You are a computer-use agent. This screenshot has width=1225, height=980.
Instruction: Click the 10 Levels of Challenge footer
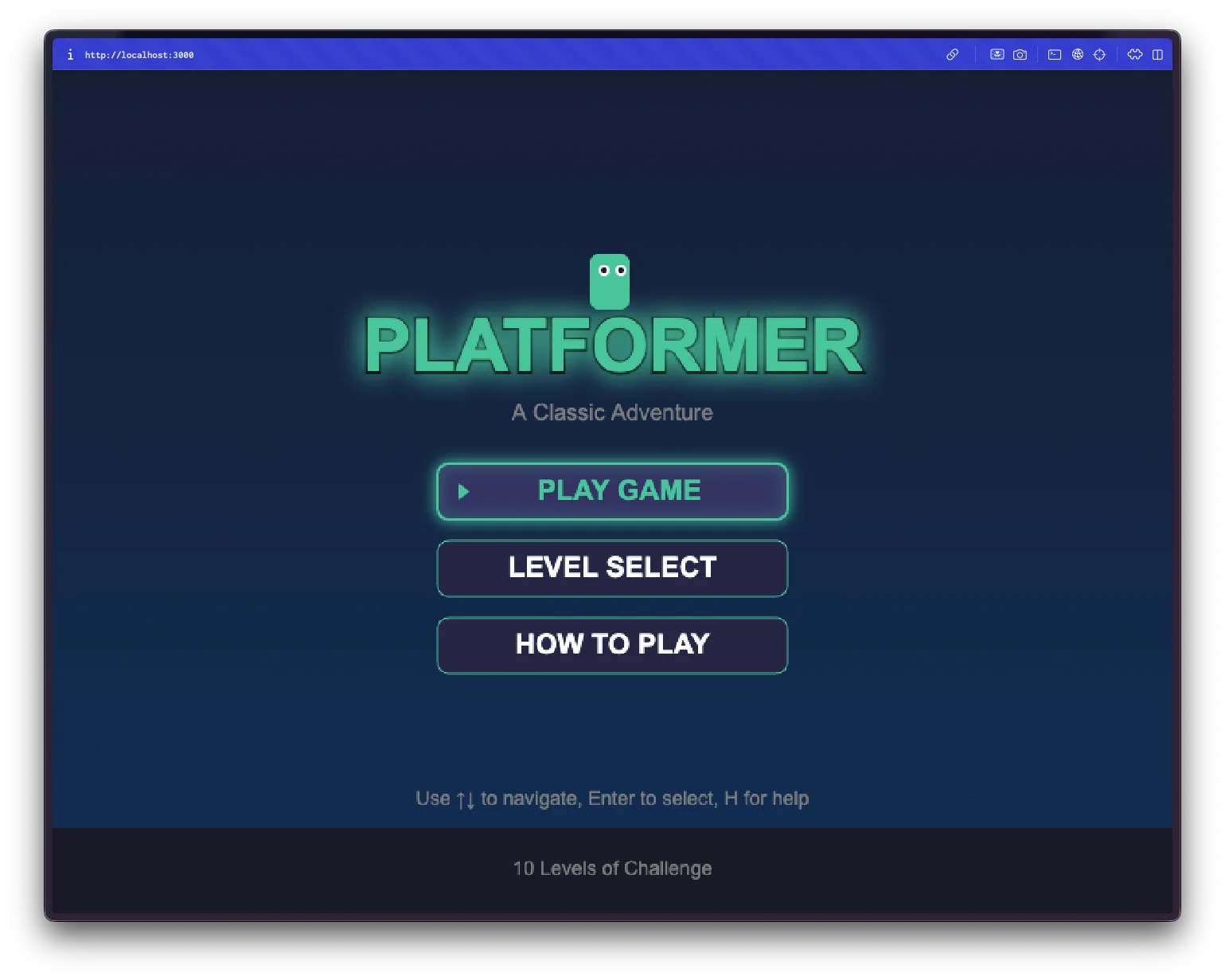pyautogui.click(x=611, y=868)
